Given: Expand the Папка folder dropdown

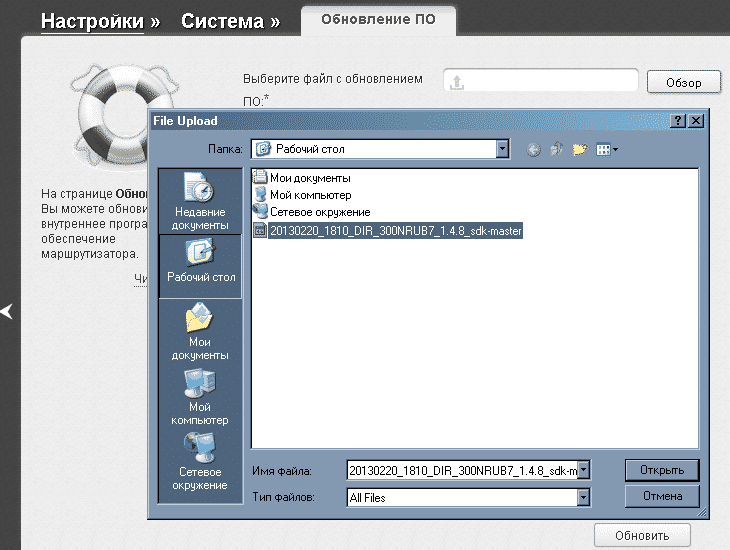Looking at the screenshot, I should [x=502, y=149].
